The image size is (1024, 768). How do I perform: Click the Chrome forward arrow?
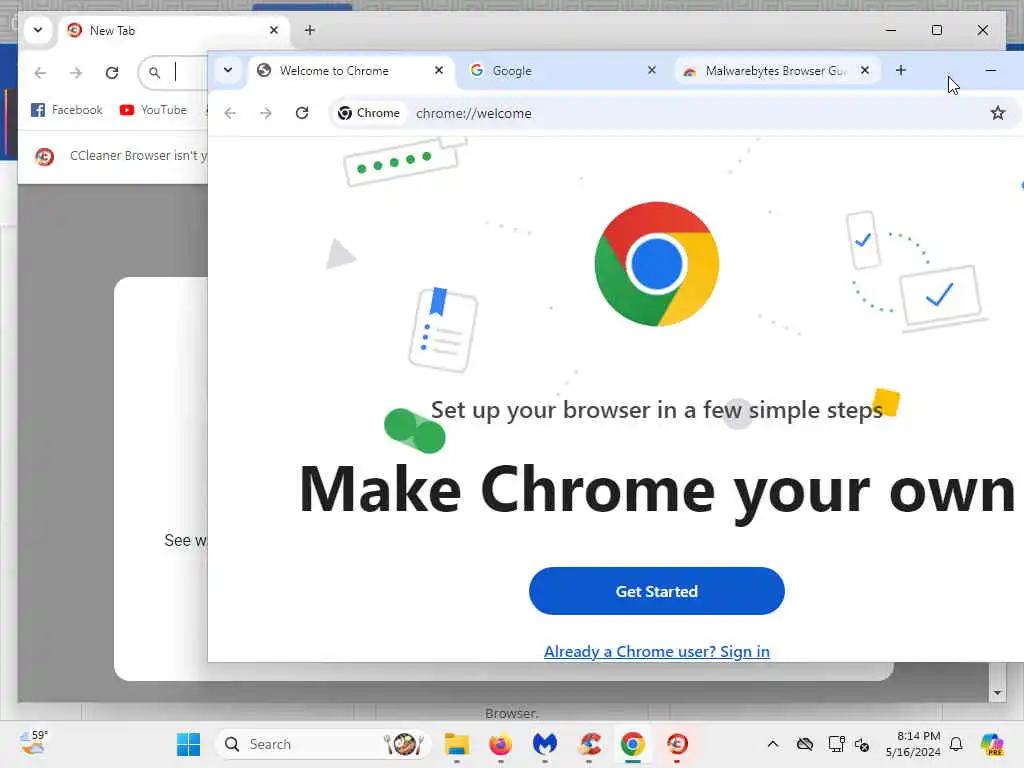click(x=266, y=113)
